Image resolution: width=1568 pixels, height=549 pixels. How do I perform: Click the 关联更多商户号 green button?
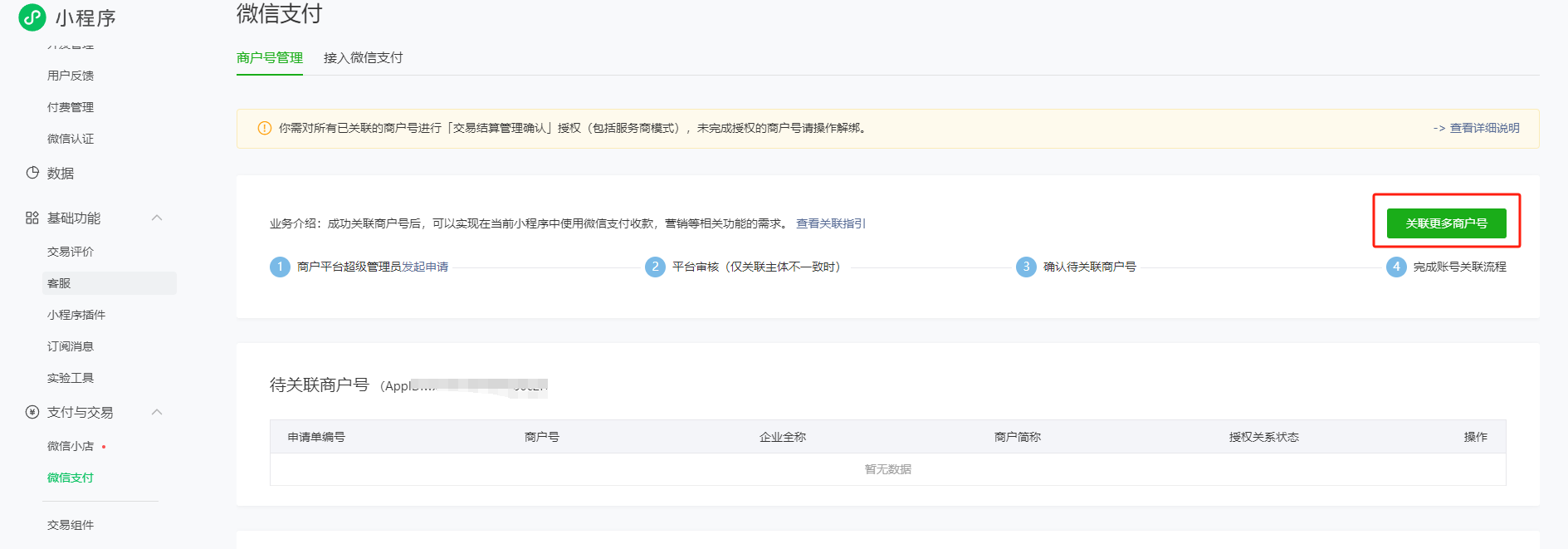(1446, 223)
